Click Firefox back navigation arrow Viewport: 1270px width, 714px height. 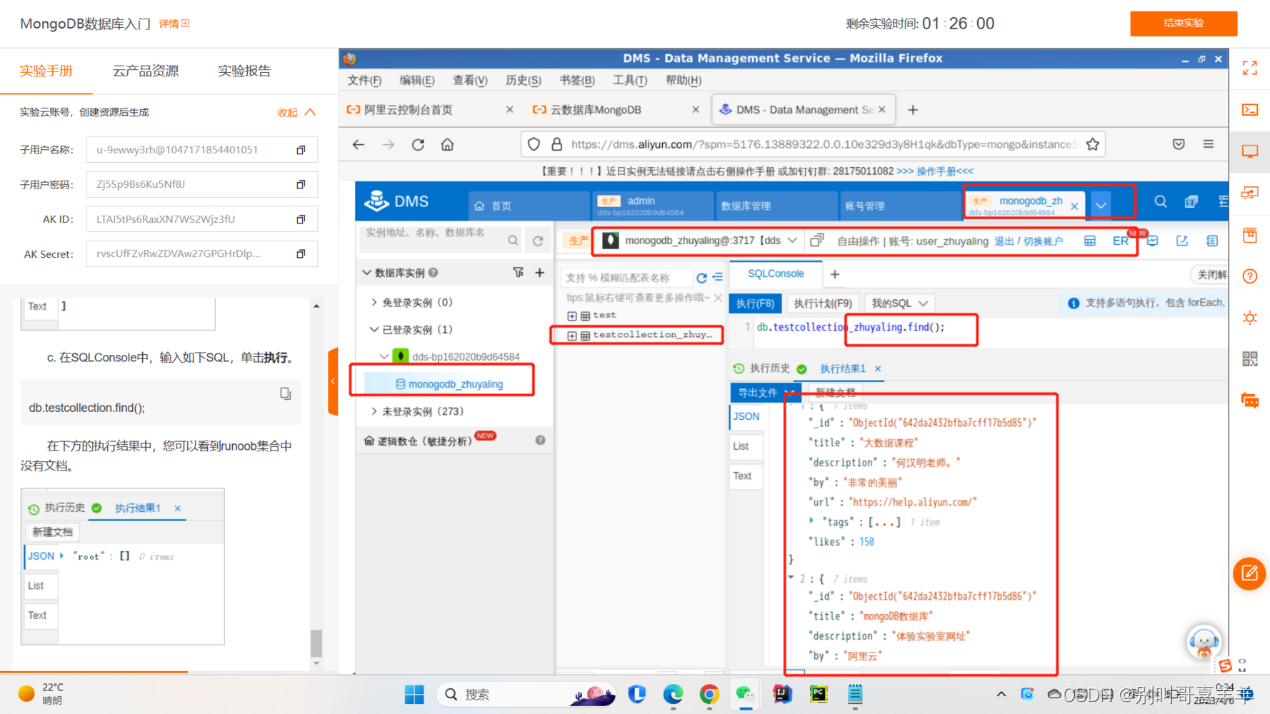click(x=358, y=144)
